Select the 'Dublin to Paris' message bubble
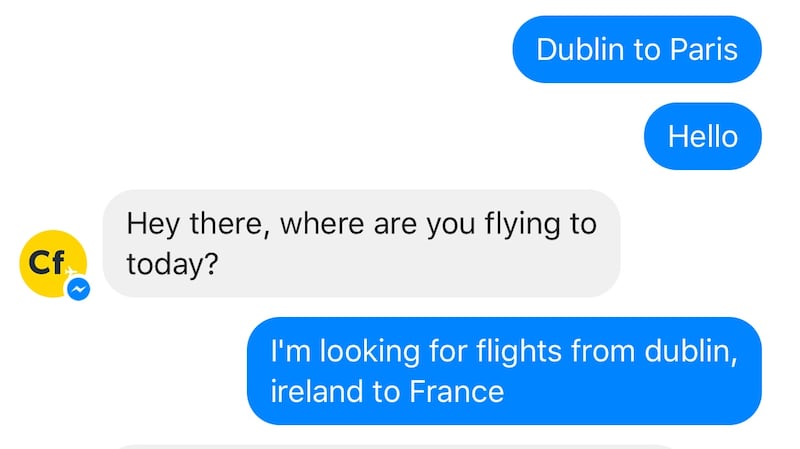800x449 pixels. pyautogui.click(x=637, y=49)
